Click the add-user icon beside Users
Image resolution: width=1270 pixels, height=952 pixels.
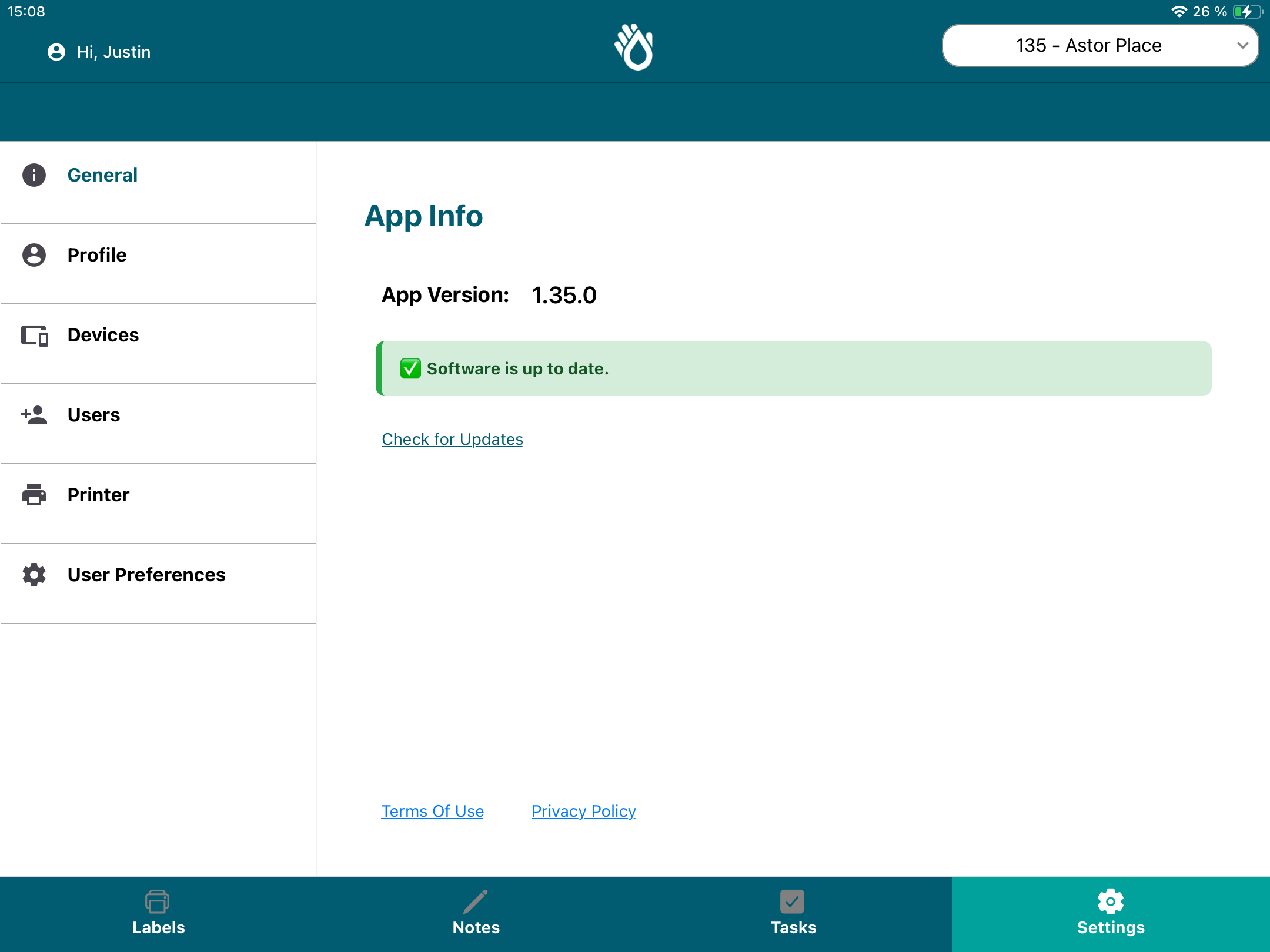pyautogui.click(x=34, y=415)
